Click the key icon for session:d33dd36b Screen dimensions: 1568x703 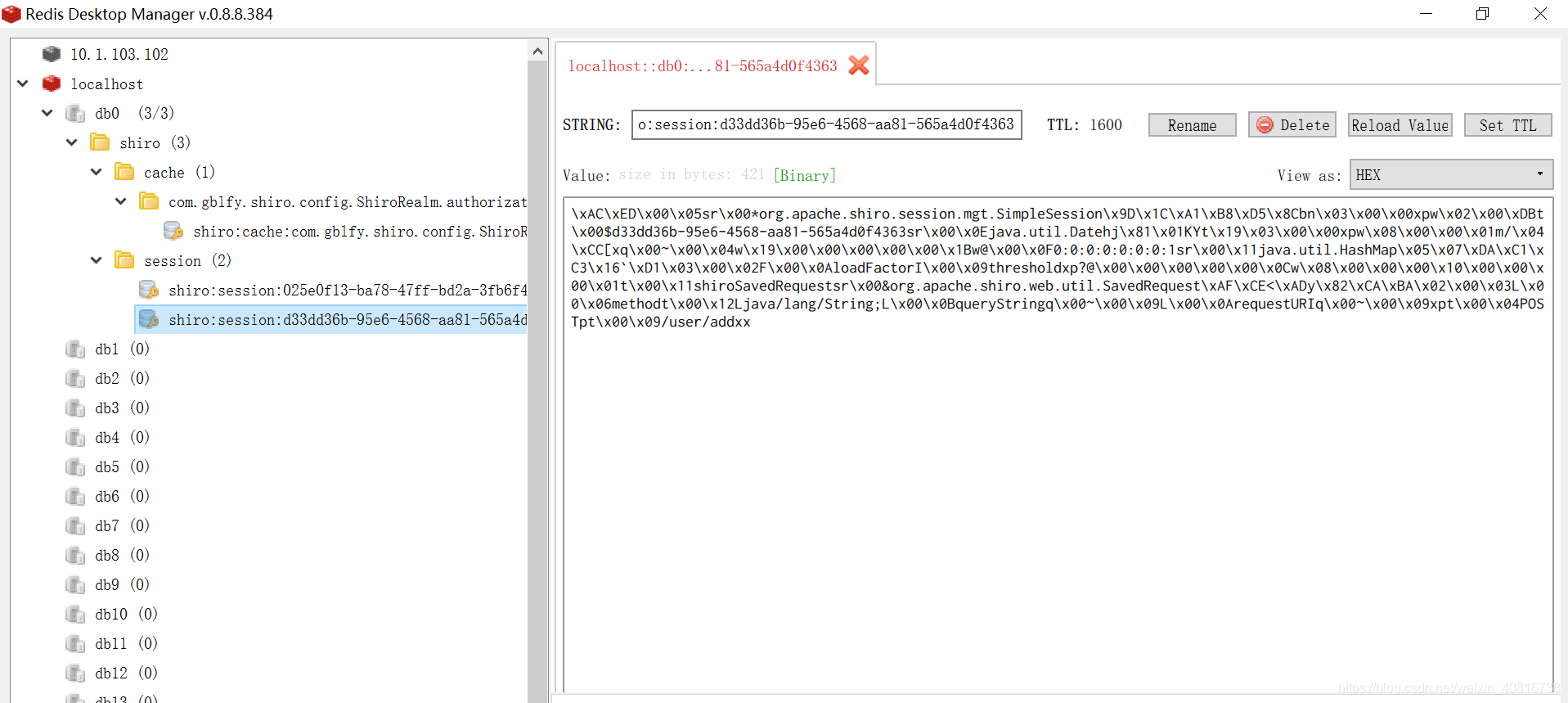click(149, 319)
